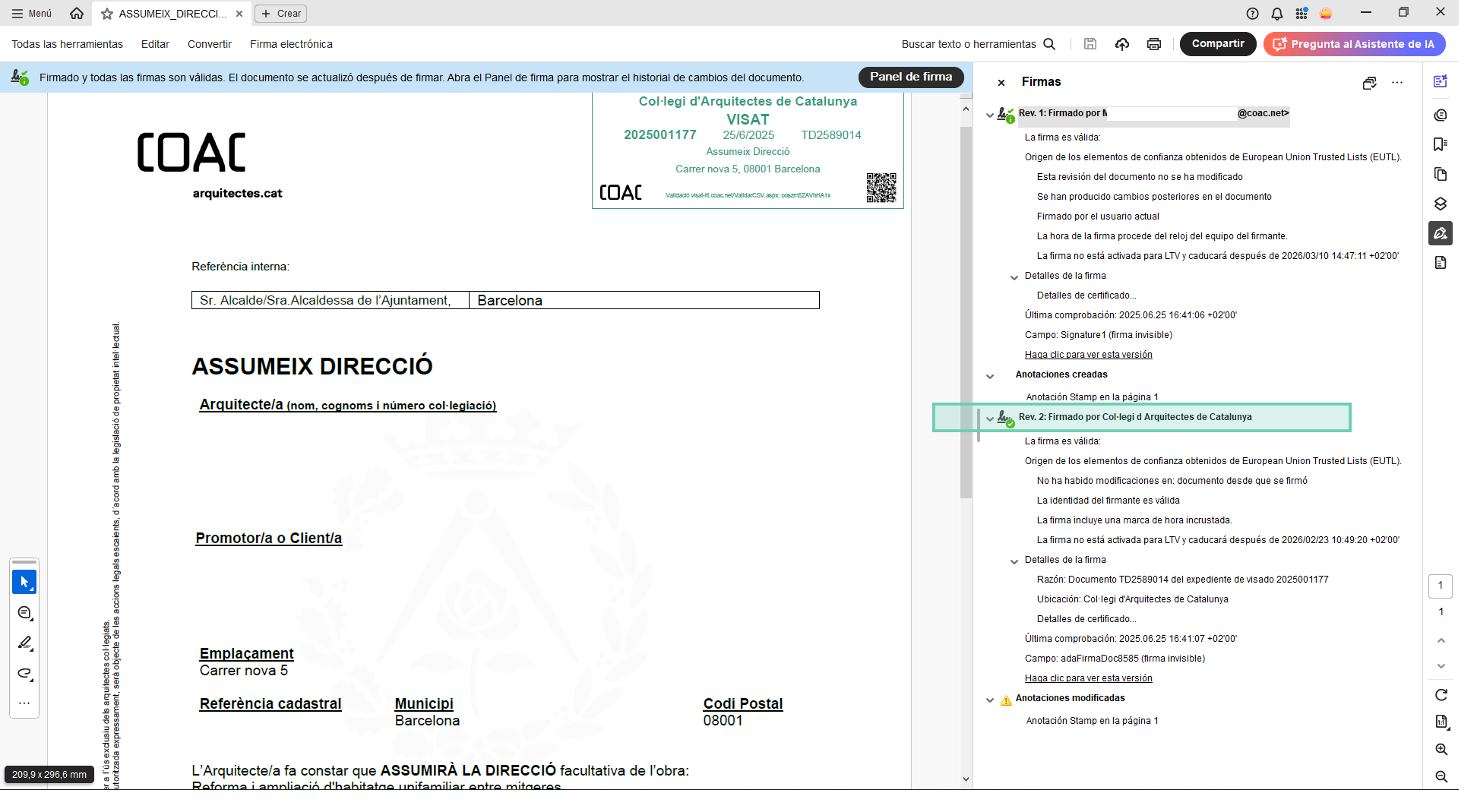
Task: Click the rotate page icon
Action: (x=1441, y=695)
